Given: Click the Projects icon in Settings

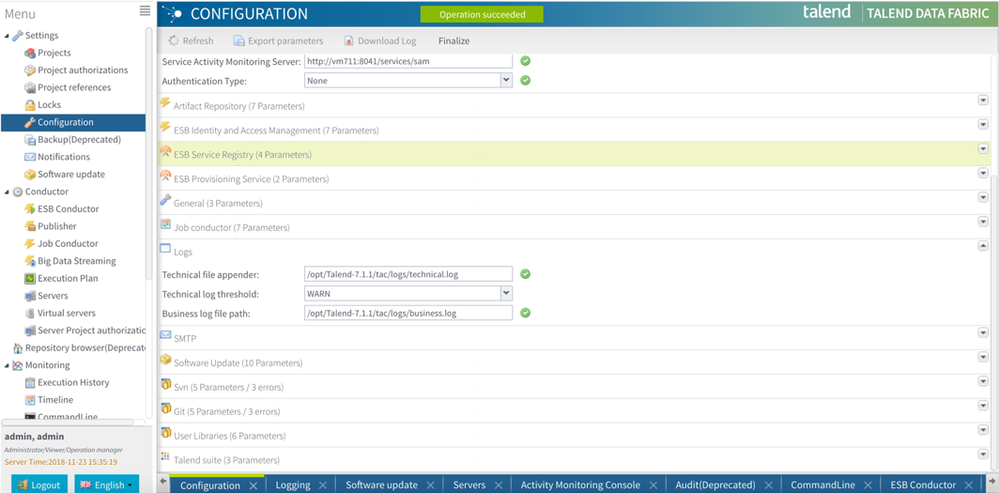Looking at the screenshot, I should (30, 53).
